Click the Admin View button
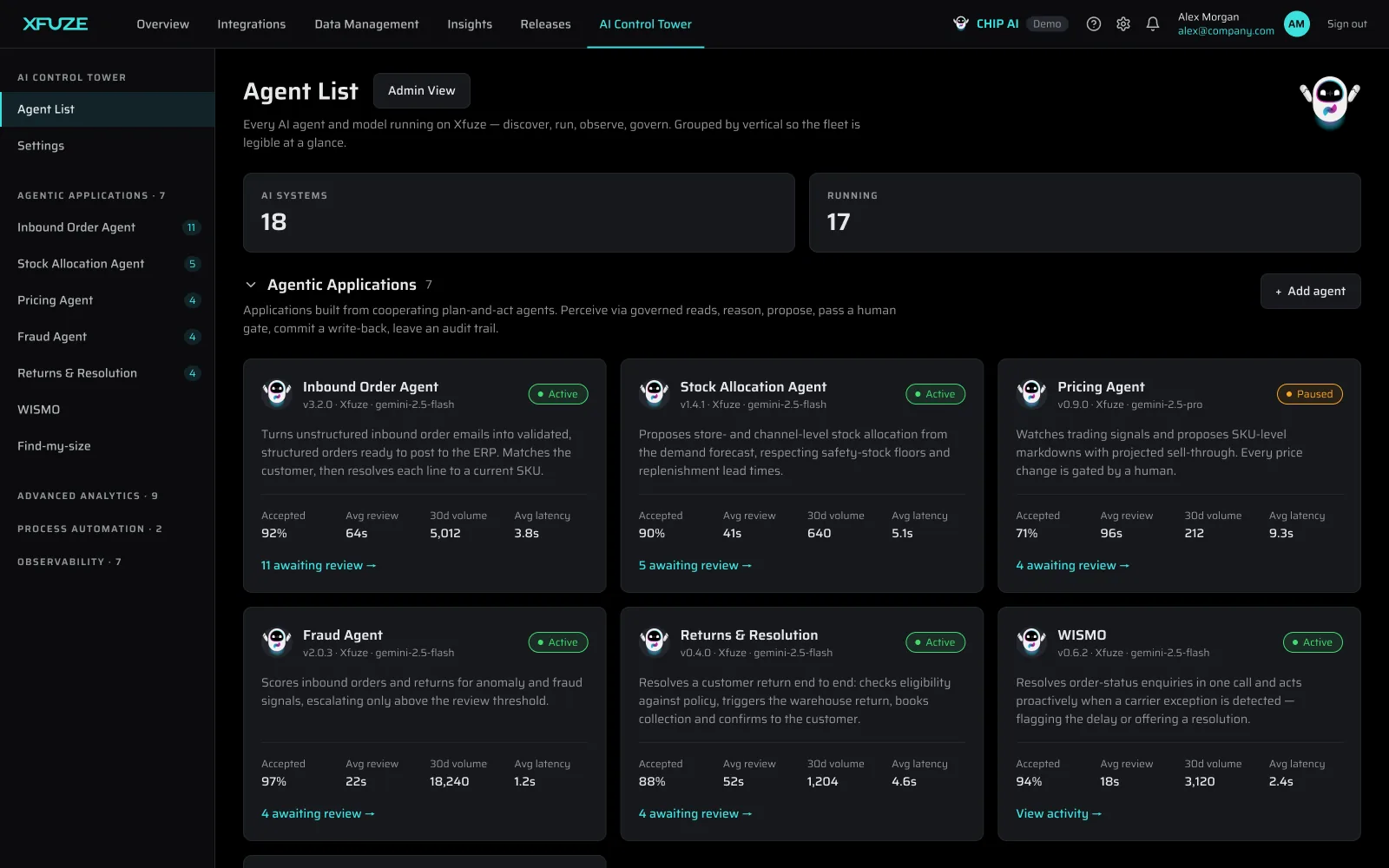Viewport: 1389px width, 868px height. coord(422,90)
